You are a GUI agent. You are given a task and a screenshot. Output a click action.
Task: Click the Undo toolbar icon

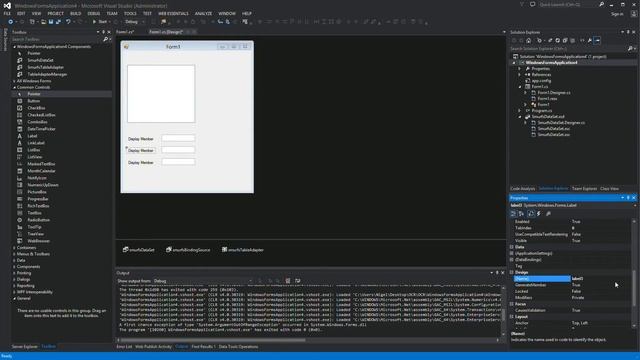(x=69, y=22)
